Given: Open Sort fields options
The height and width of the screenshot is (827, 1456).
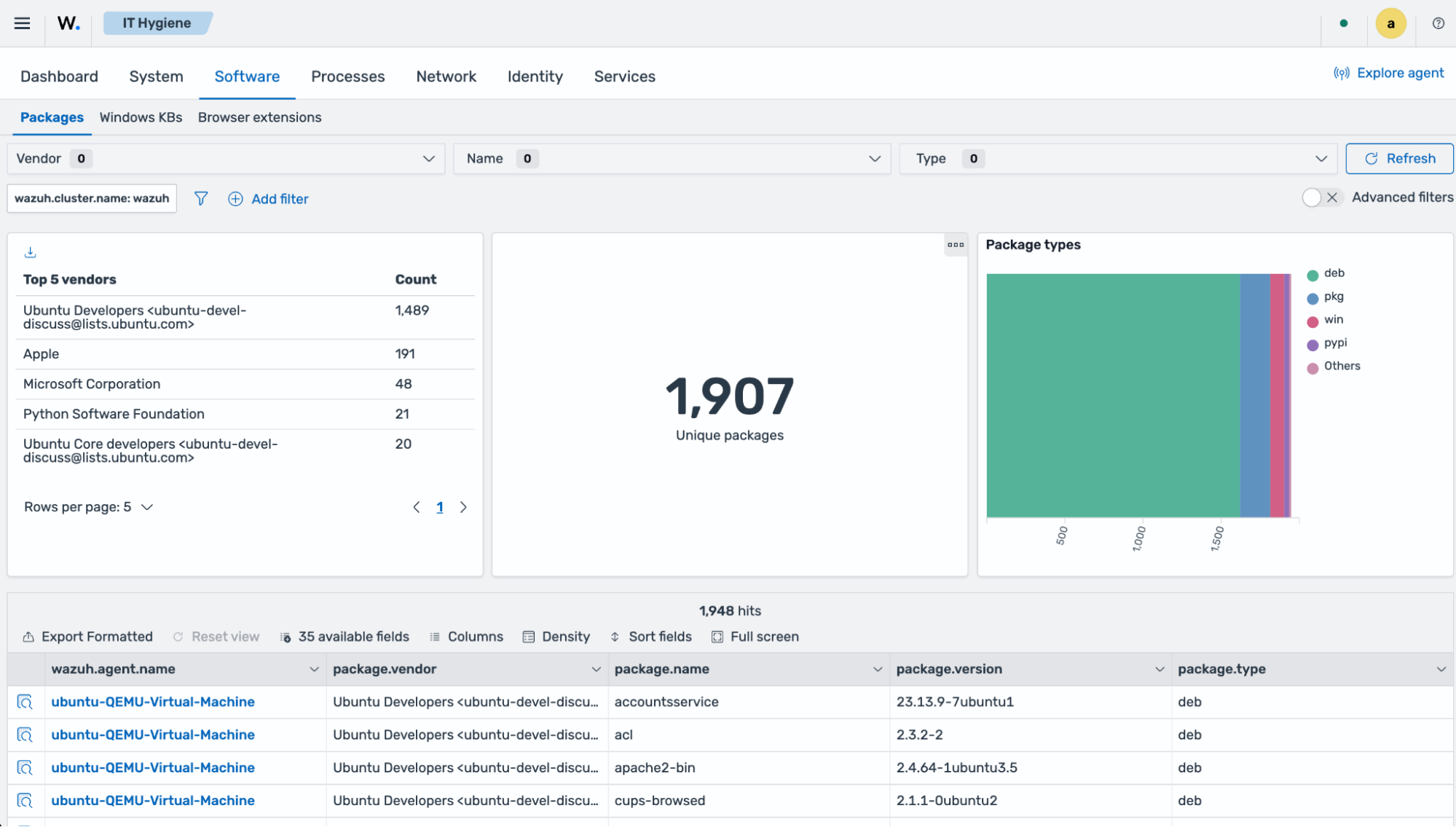Looking at the screenshot, I should 650,637.
